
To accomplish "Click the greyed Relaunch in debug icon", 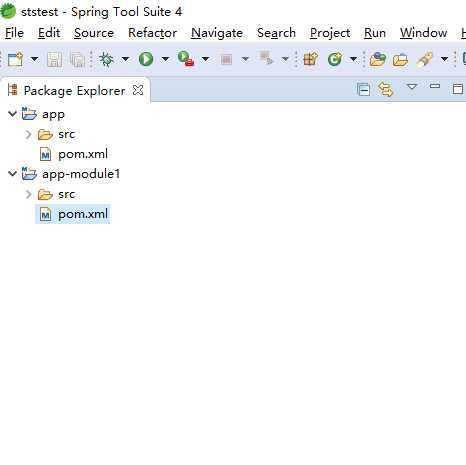I will (x=266, y=58).
